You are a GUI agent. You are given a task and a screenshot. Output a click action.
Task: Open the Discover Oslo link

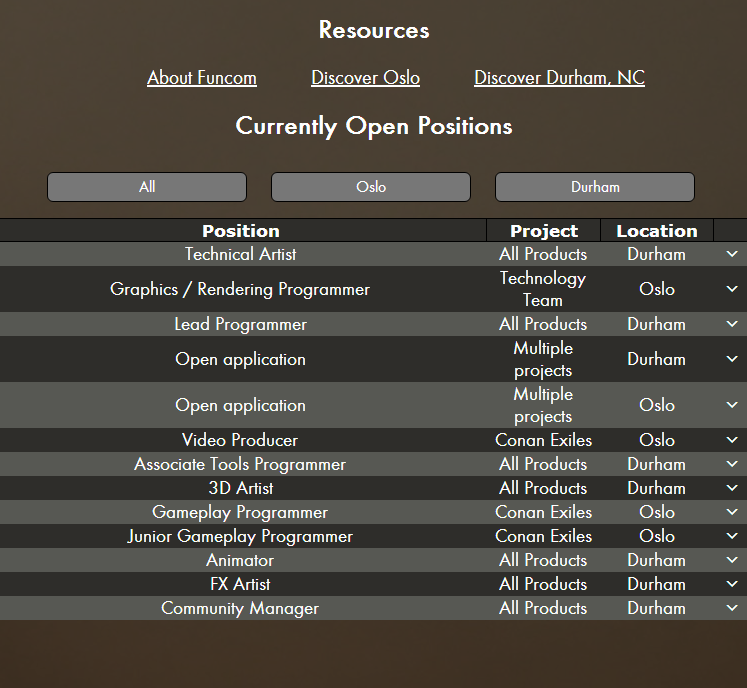(x=365, y=78)
